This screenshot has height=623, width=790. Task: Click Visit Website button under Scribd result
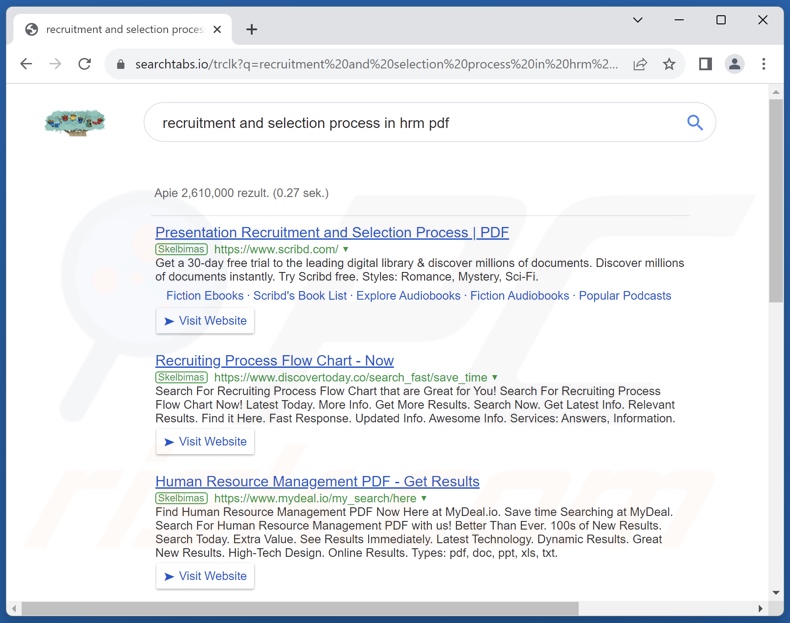pyautogui.click(x=205, y=321)
